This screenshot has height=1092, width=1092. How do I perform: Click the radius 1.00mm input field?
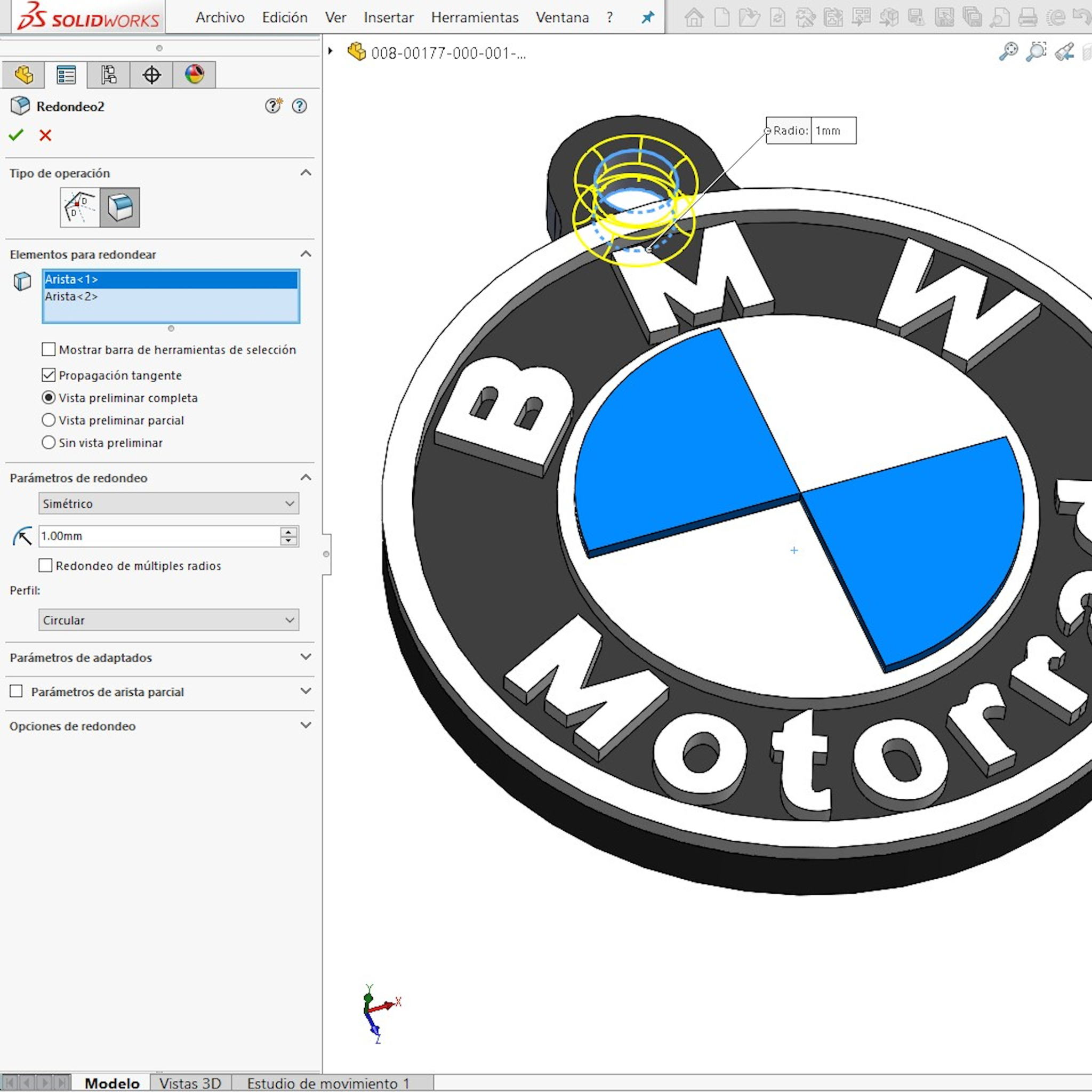tap(159, 536)
